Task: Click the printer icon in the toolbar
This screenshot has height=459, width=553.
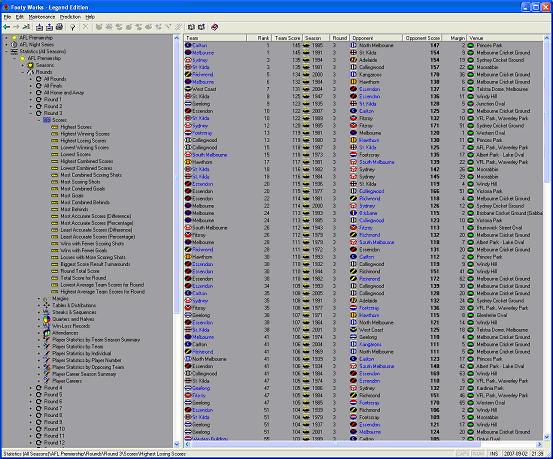Action: 60,27
